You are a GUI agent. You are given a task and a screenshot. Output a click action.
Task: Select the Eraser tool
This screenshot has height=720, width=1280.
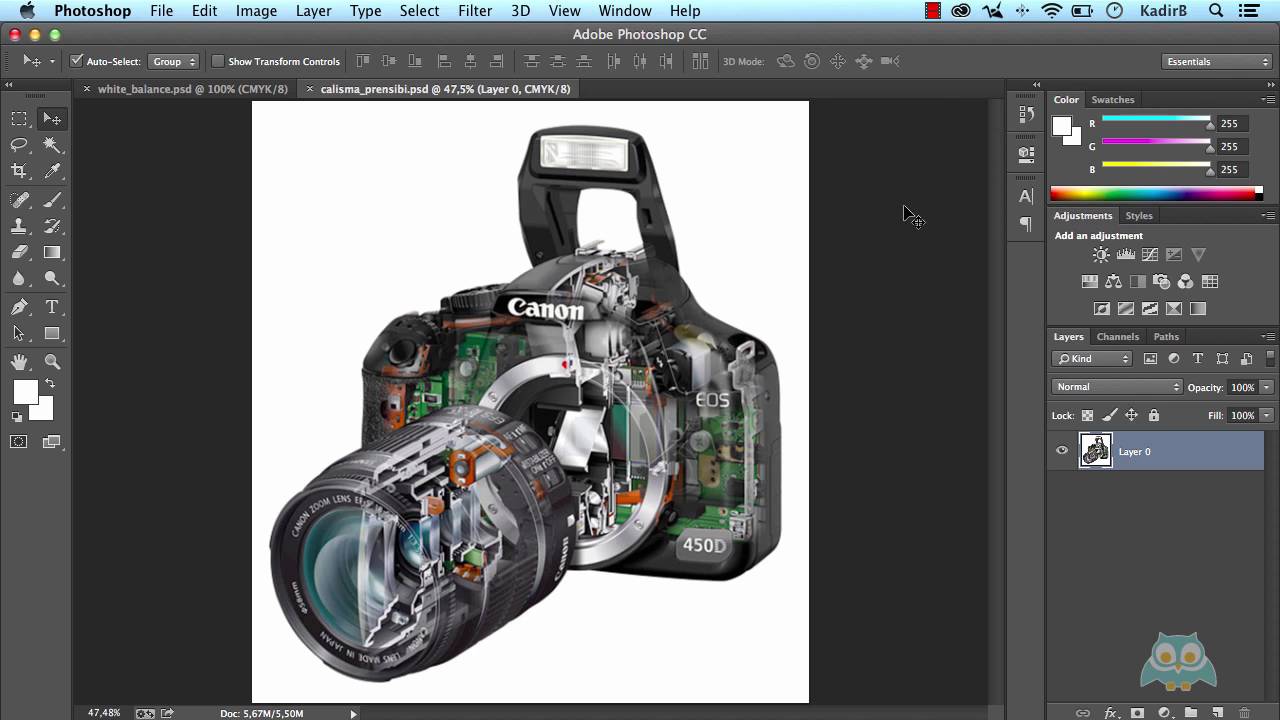19,252
